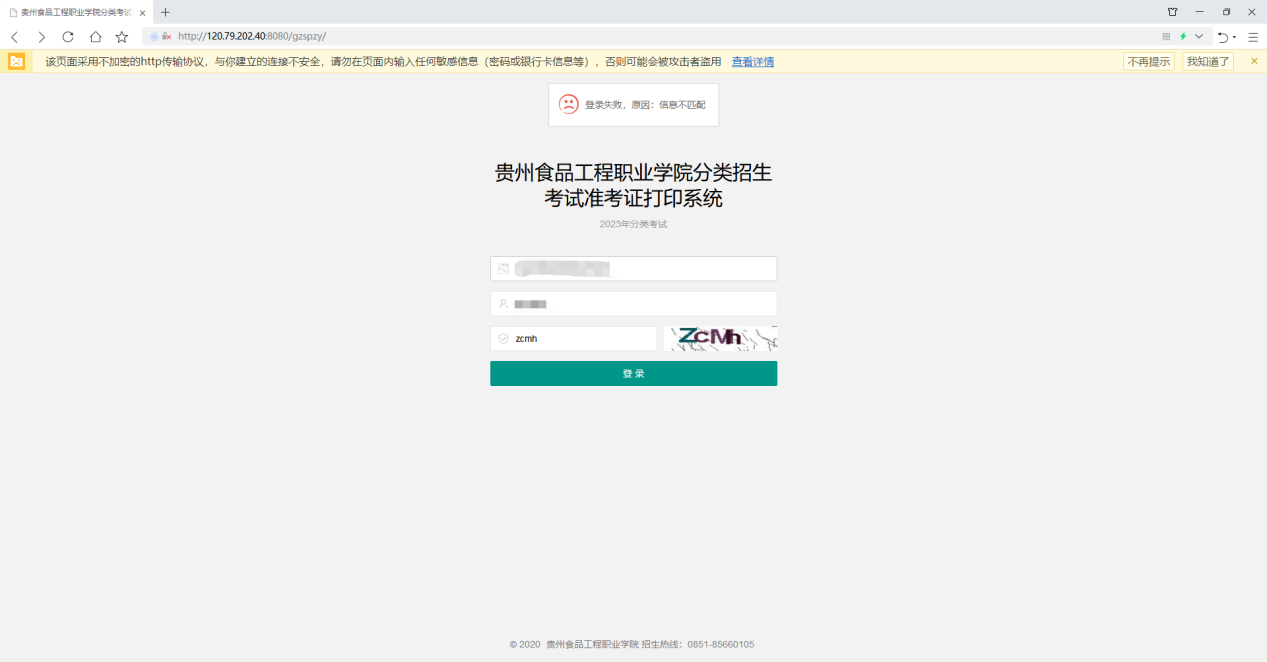Open the 查看详情 link in warning bar
This screenshot has width=1267, height=662.
(x=753, y=62)
